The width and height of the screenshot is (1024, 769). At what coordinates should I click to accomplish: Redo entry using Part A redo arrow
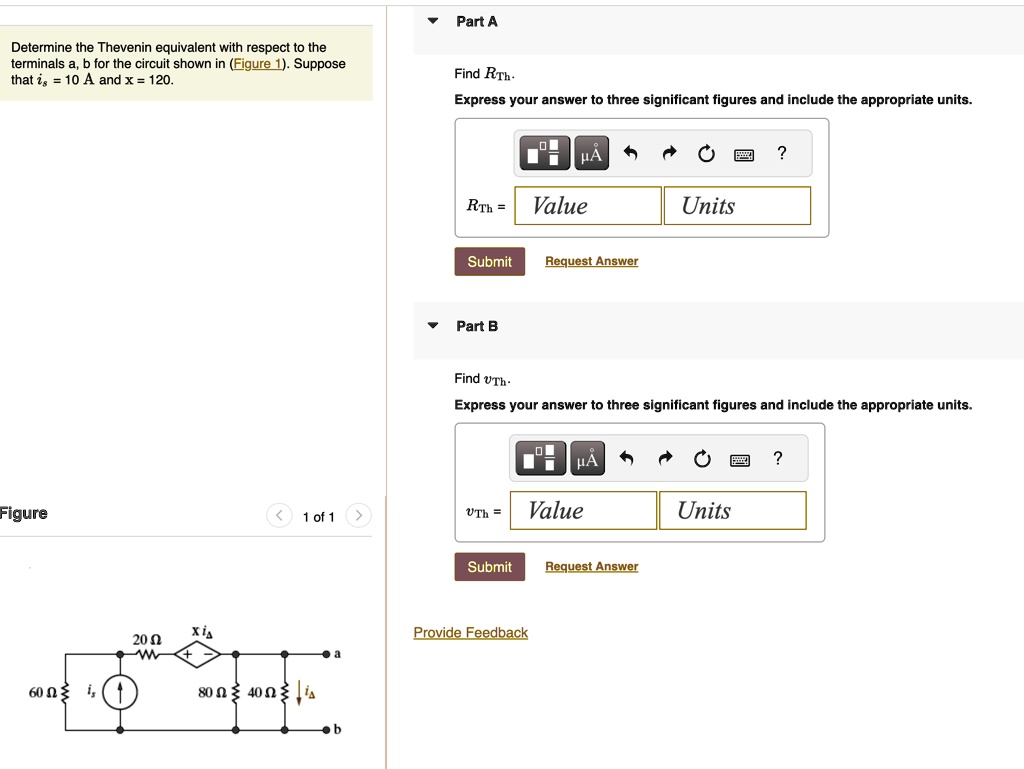tap(668, 152)
